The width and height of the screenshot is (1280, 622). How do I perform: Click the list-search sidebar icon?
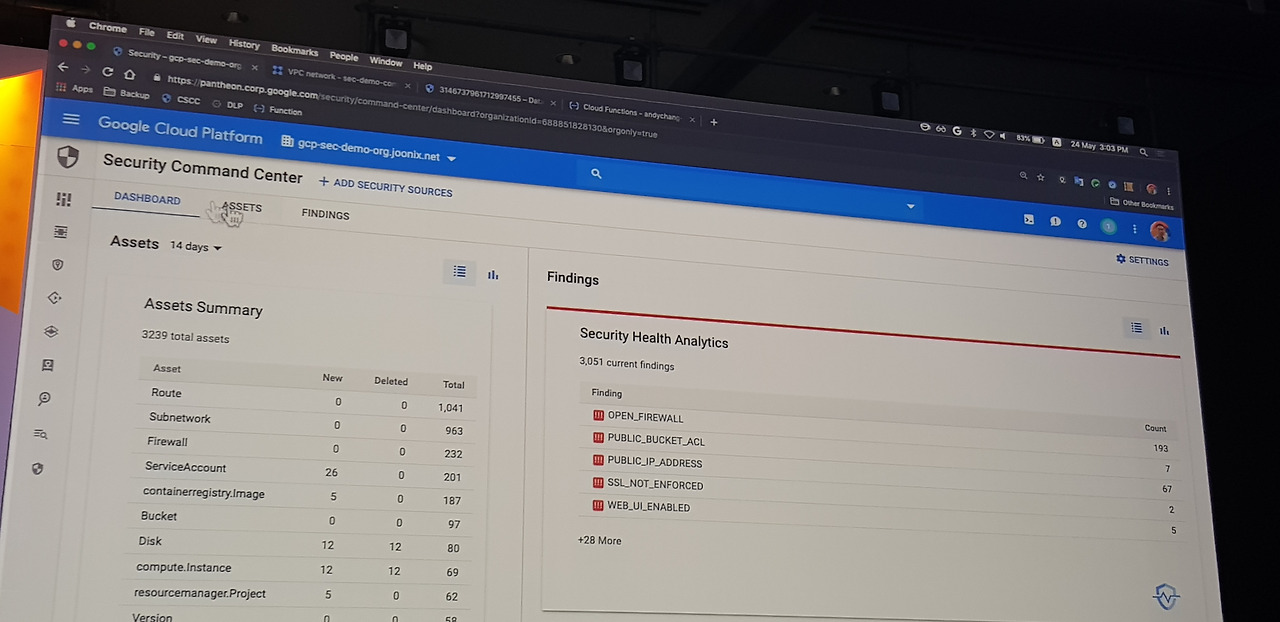click(41, 433)
